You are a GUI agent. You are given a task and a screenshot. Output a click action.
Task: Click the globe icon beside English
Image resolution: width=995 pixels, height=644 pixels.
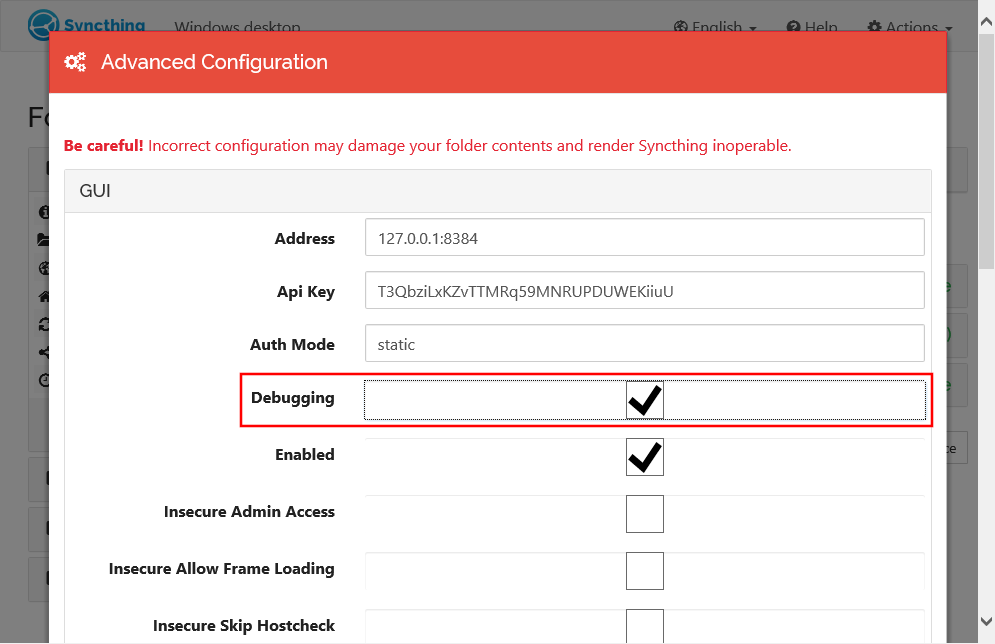tap(681, 27)
